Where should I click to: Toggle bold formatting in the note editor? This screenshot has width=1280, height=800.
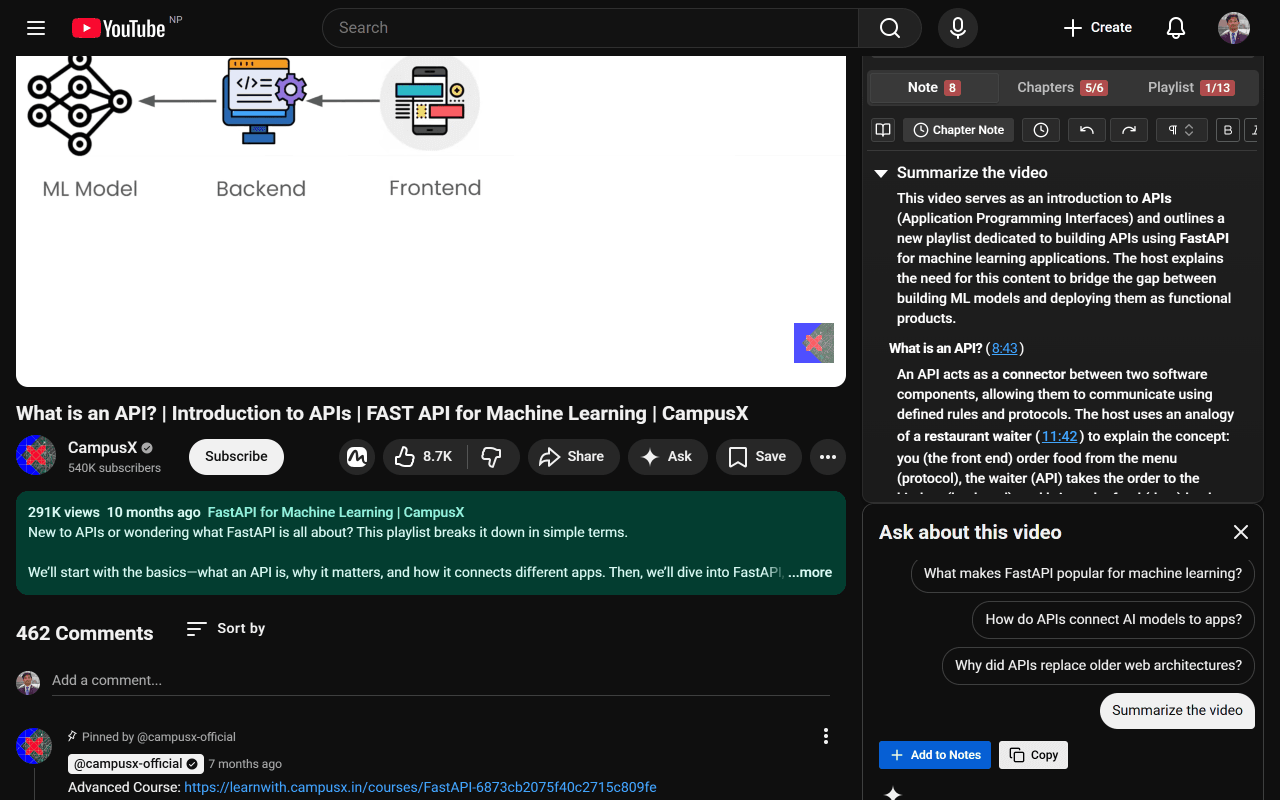[1227, 129]
